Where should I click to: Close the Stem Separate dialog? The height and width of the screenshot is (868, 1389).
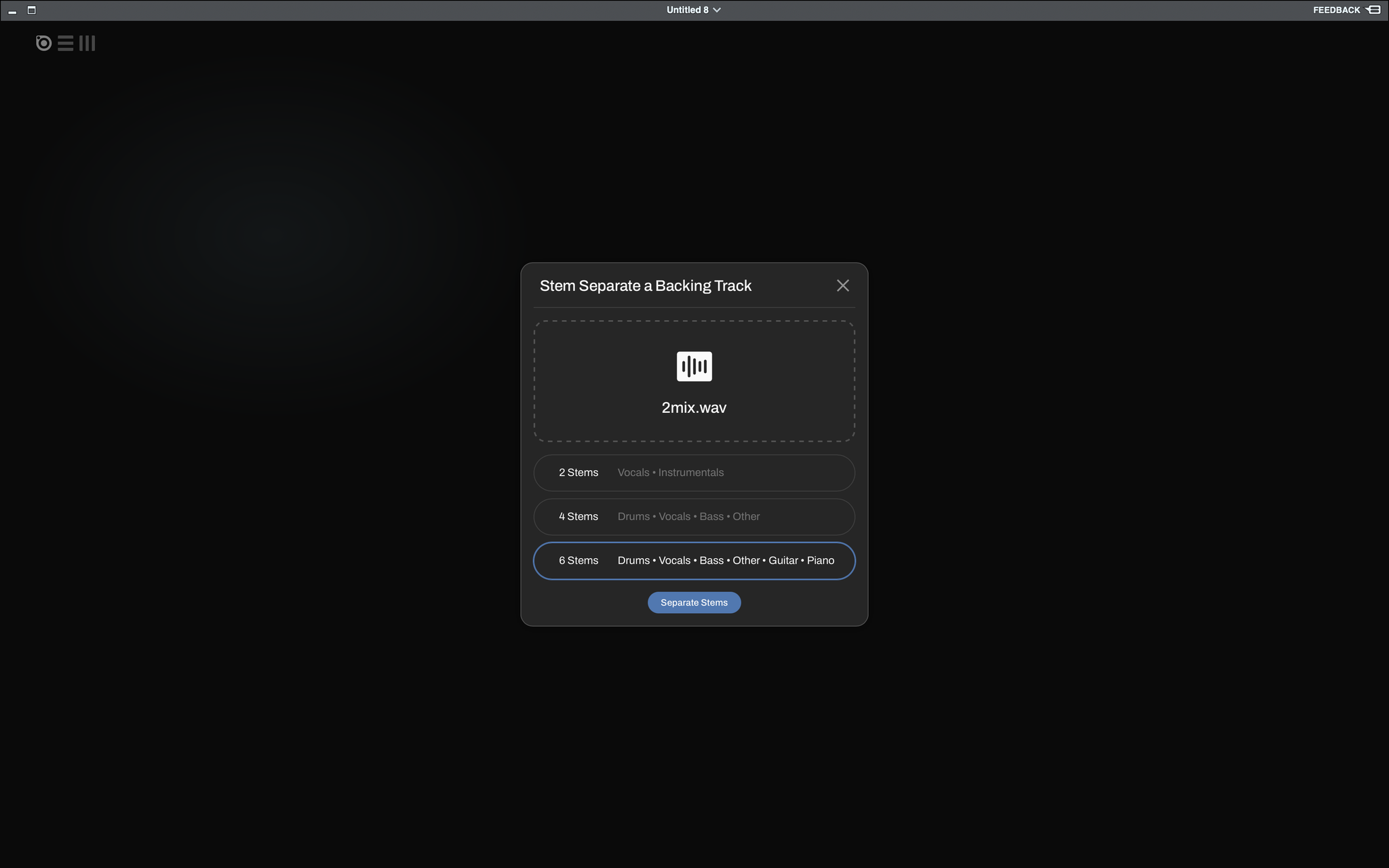(x=842, y=285)
